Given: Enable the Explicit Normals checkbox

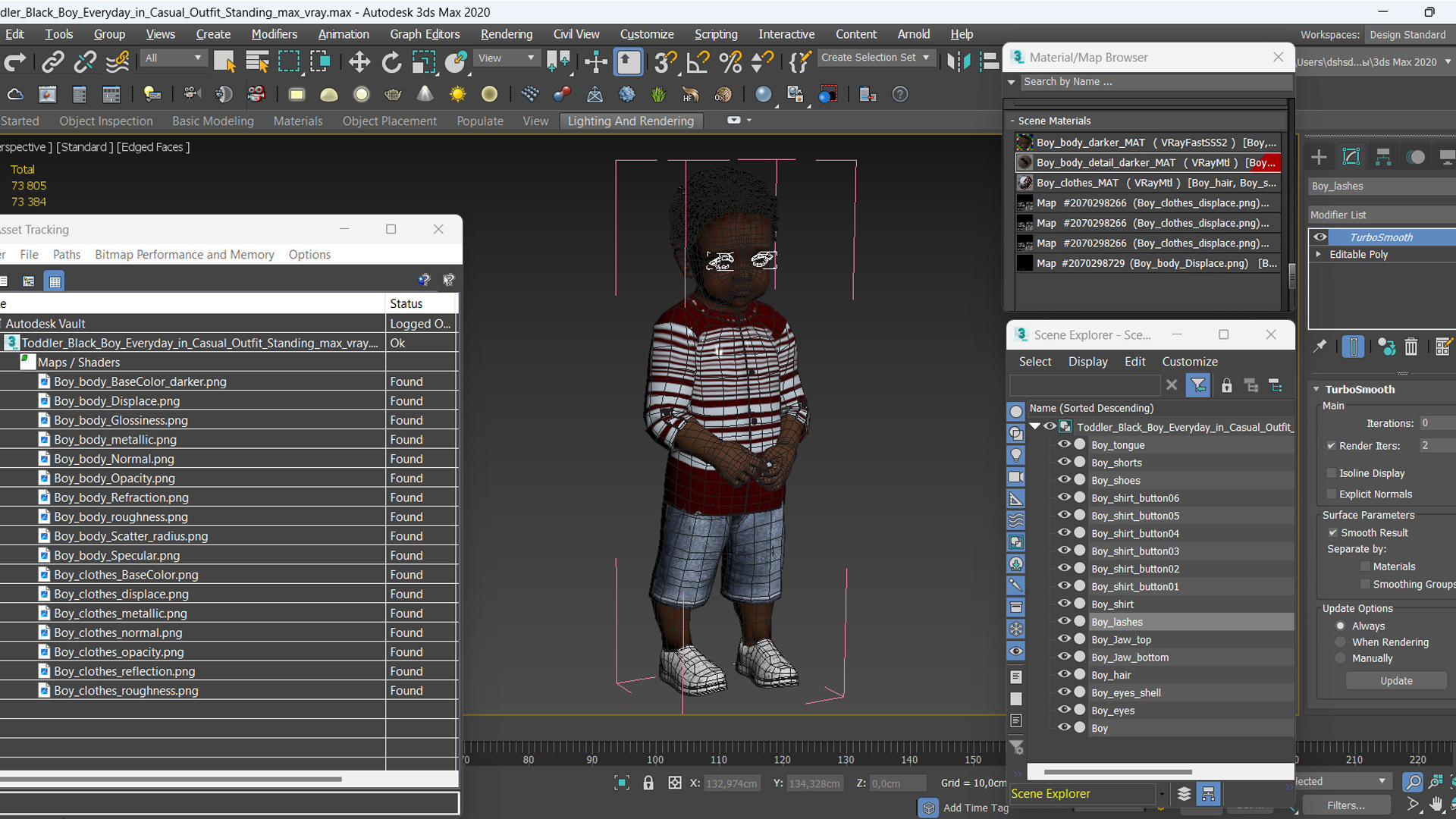Looking at the screenshot, I should click(x=1331, y=494).
